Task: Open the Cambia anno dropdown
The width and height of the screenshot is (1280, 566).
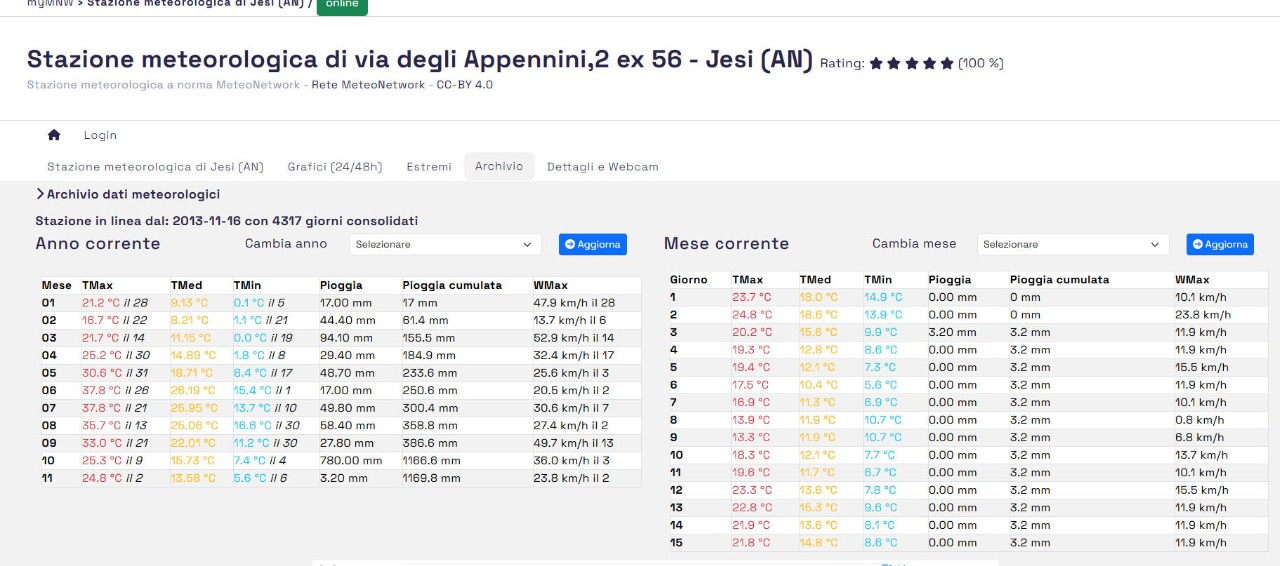Action: (445, 244)
